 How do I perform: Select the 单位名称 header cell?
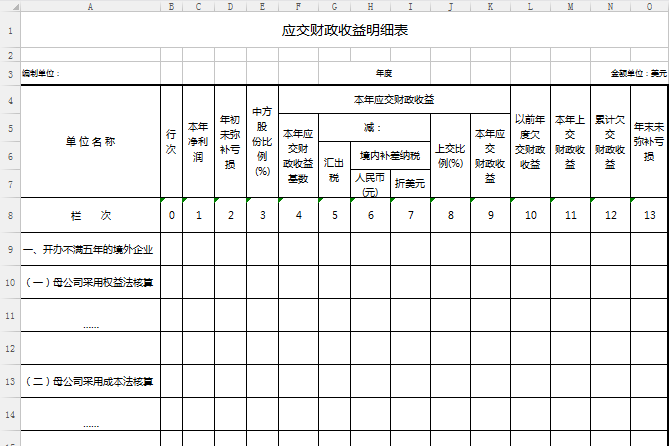point(90,141)
